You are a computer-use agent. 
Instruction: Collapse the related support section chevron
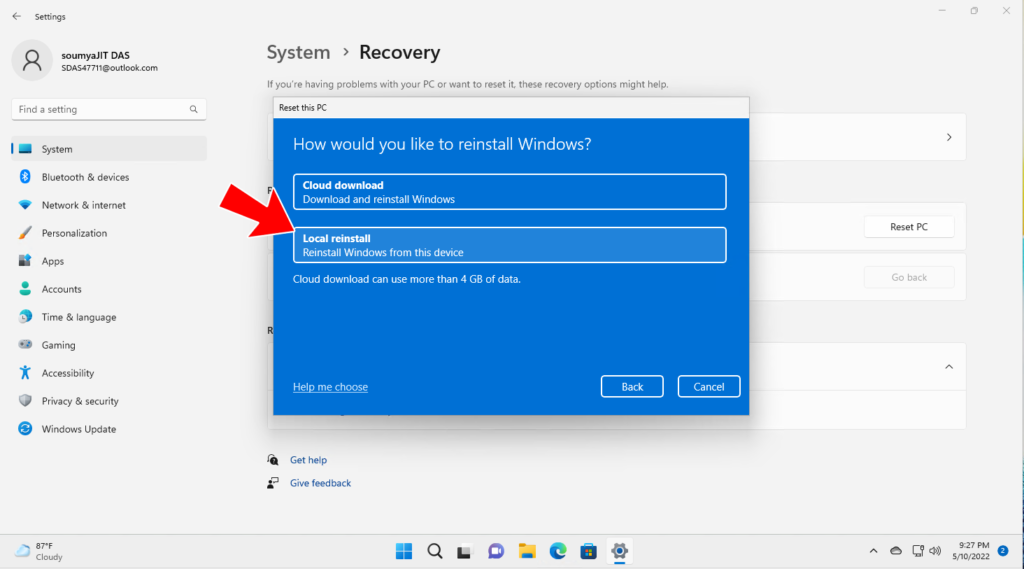949,366
